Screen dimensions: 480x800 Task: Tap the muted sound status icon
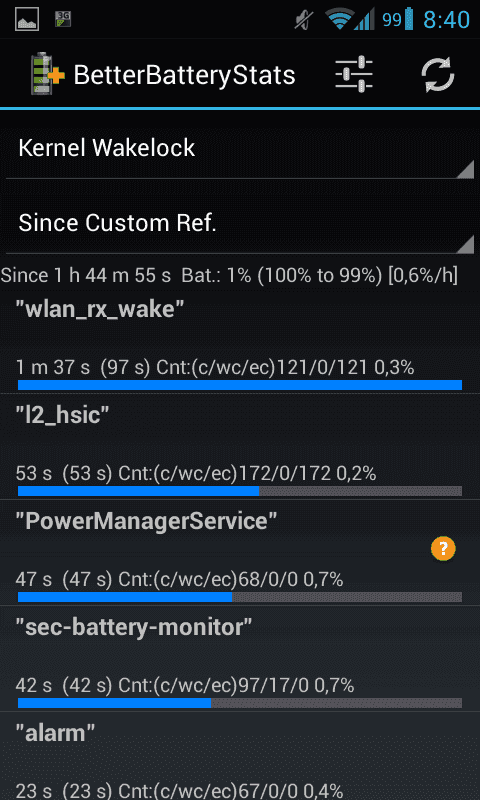pyautogui.click(x=304, y=20)
